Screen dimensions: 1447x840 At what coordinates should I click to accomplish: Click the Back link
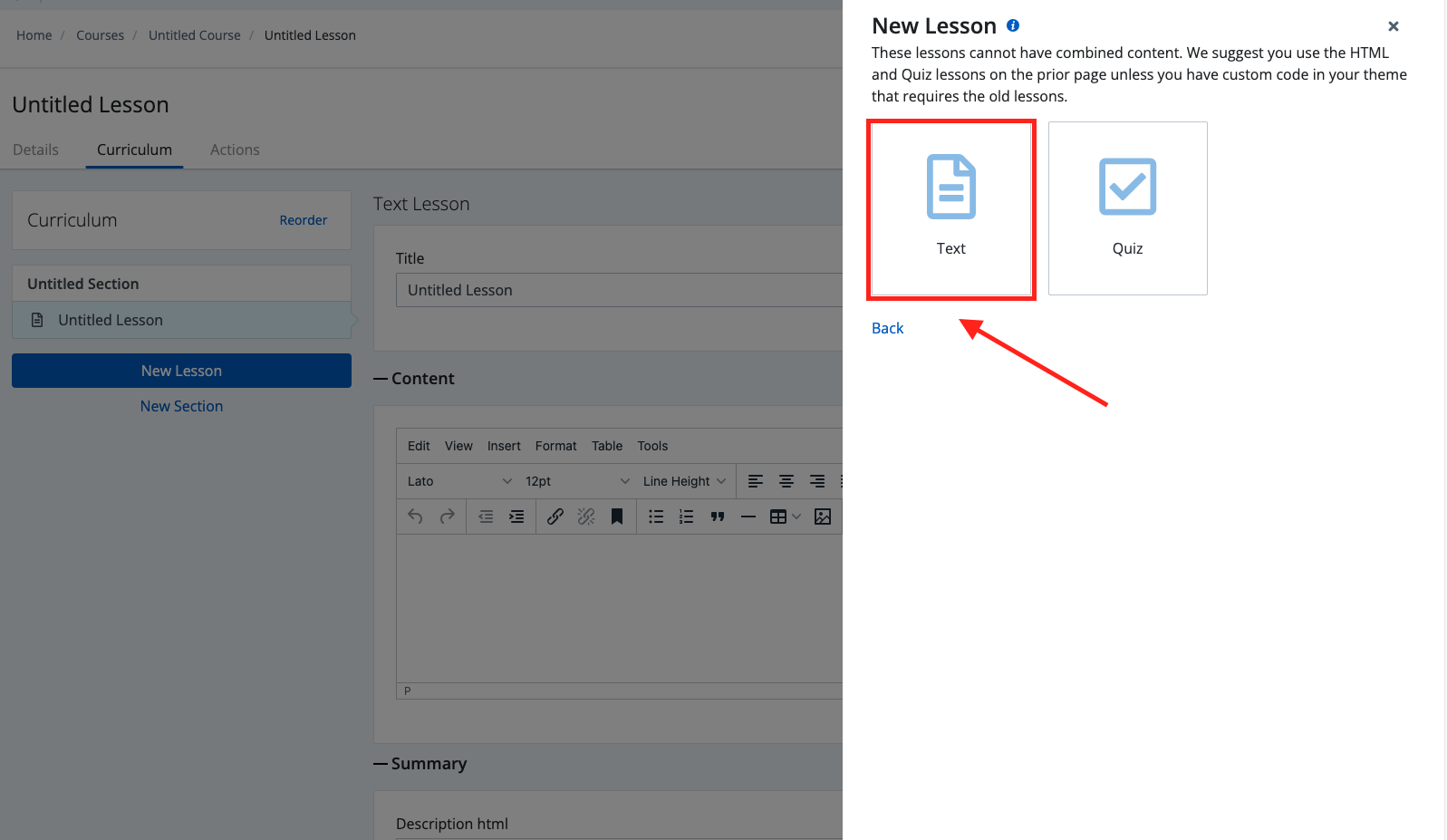pos(887,328)
